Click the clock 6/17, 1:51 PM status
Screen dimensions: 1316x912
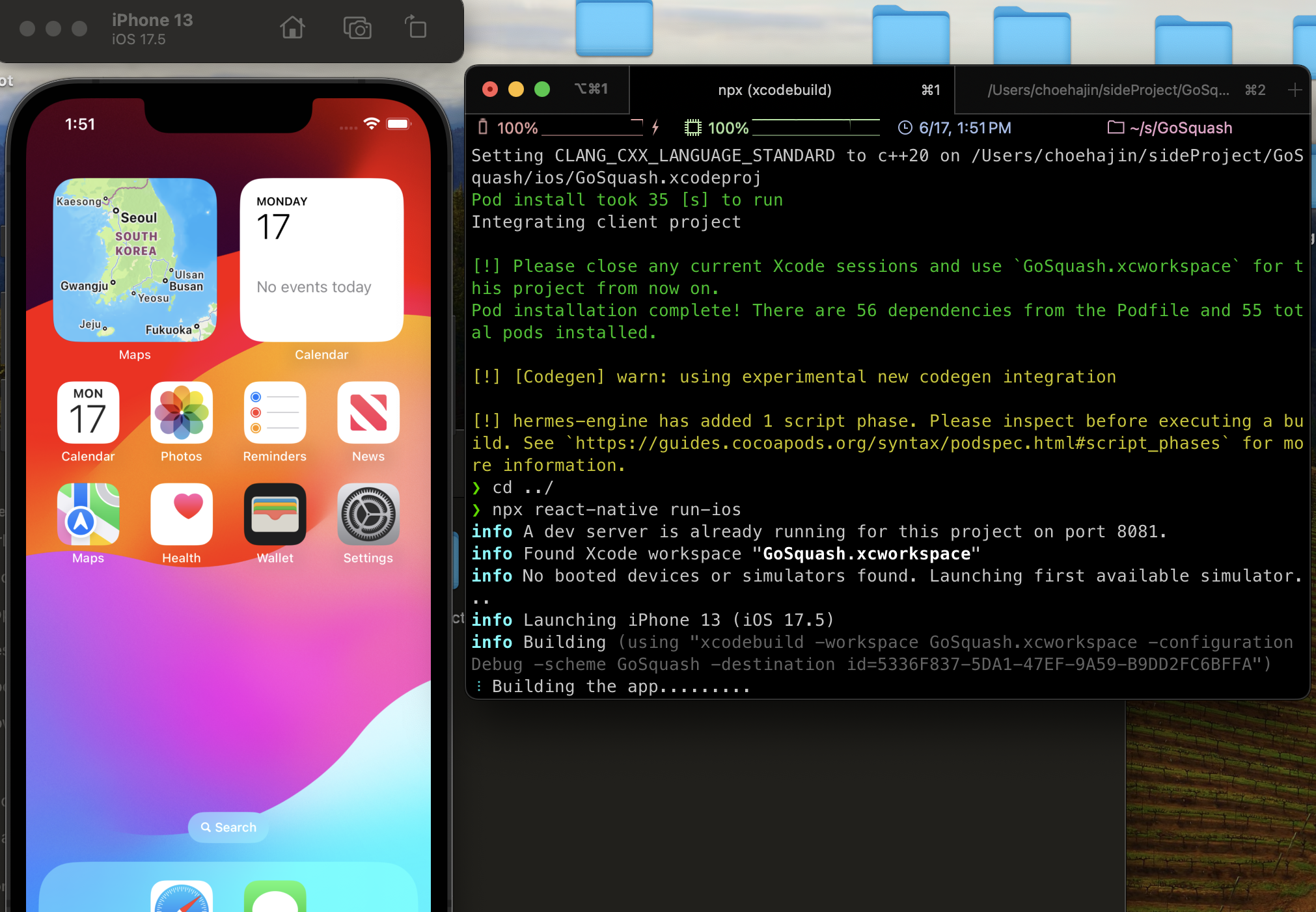point(954,127)
